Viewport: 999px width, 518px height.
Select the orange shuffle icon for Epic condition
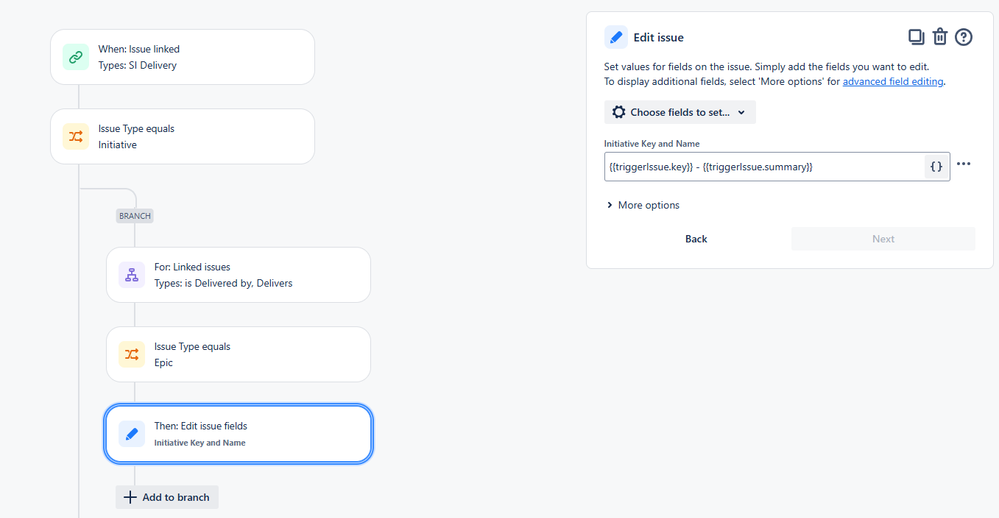click(x=132, y=354)
